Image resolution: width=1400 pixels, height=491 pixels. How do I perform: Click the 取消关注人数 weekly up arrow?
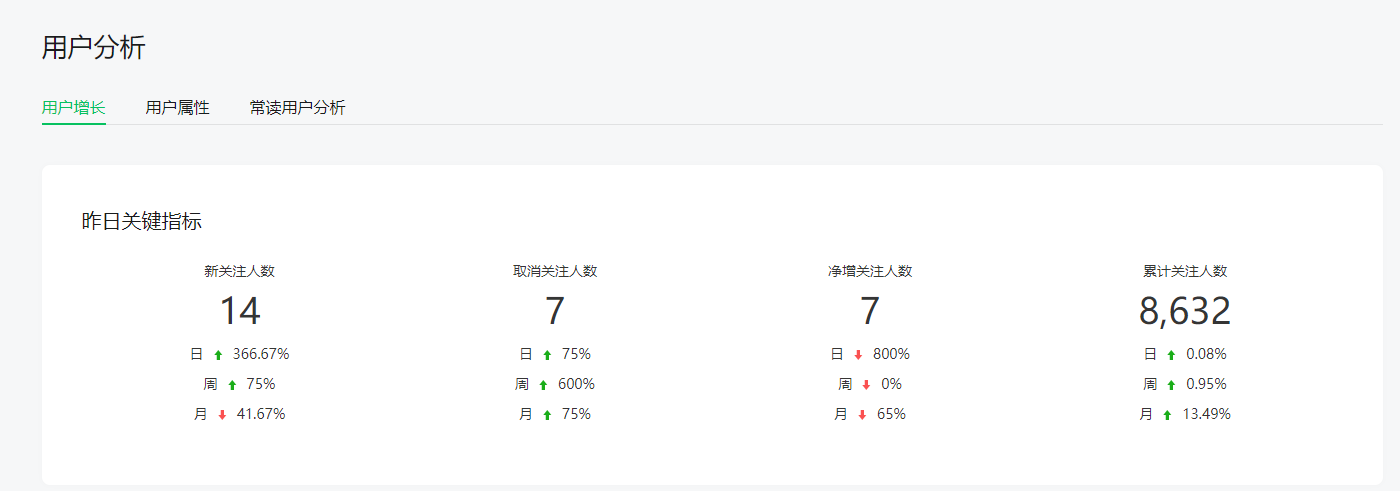click(x=543, y=385)
